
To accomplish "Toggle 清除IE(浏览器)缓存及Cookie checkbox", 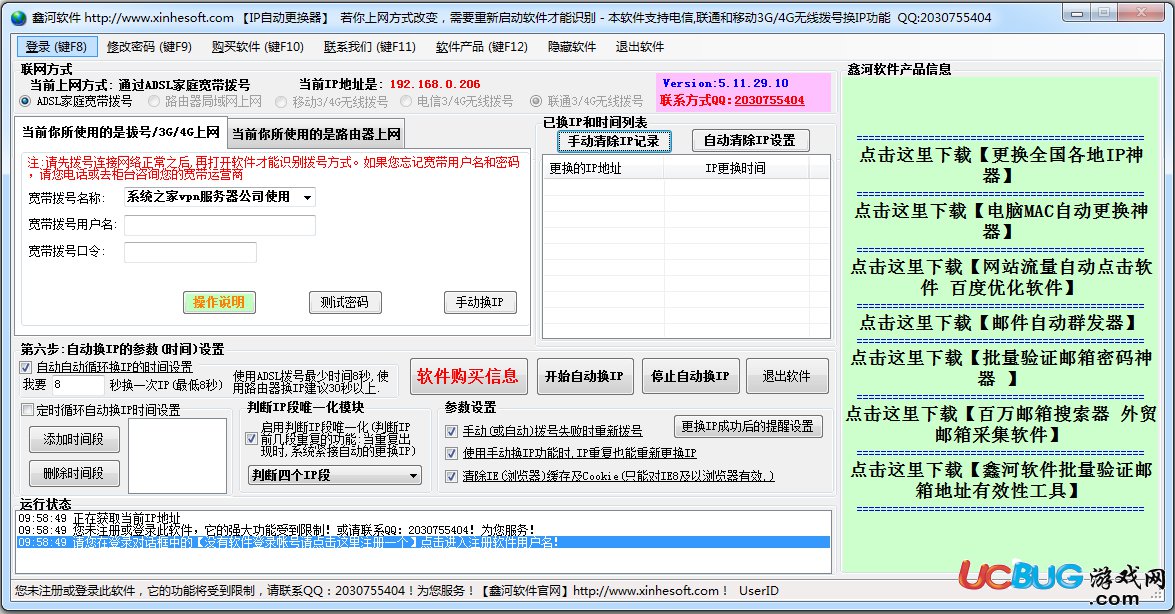I will (x=451, y=476).
